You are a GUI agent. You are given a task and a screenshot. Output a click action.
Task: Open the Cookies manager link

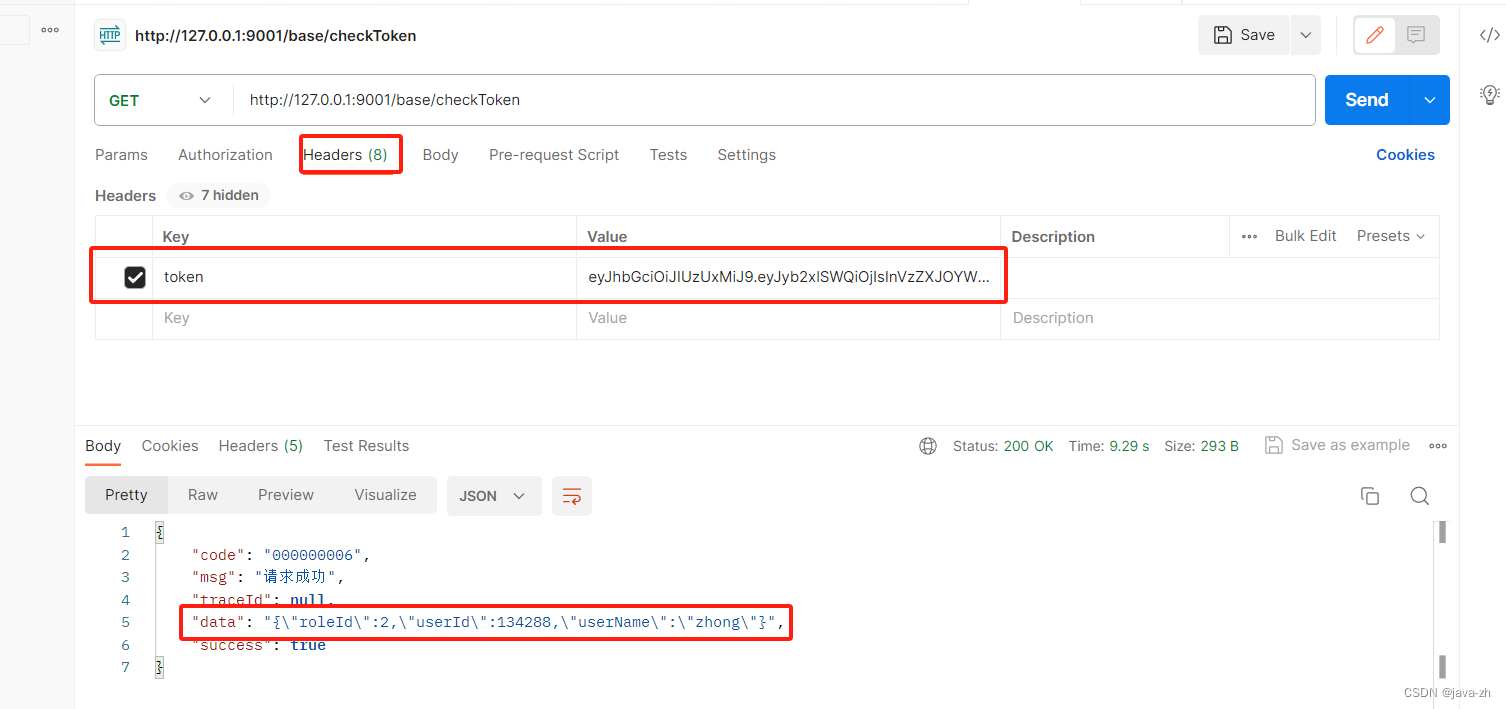pyautogui.click(x=1405, y=154)
